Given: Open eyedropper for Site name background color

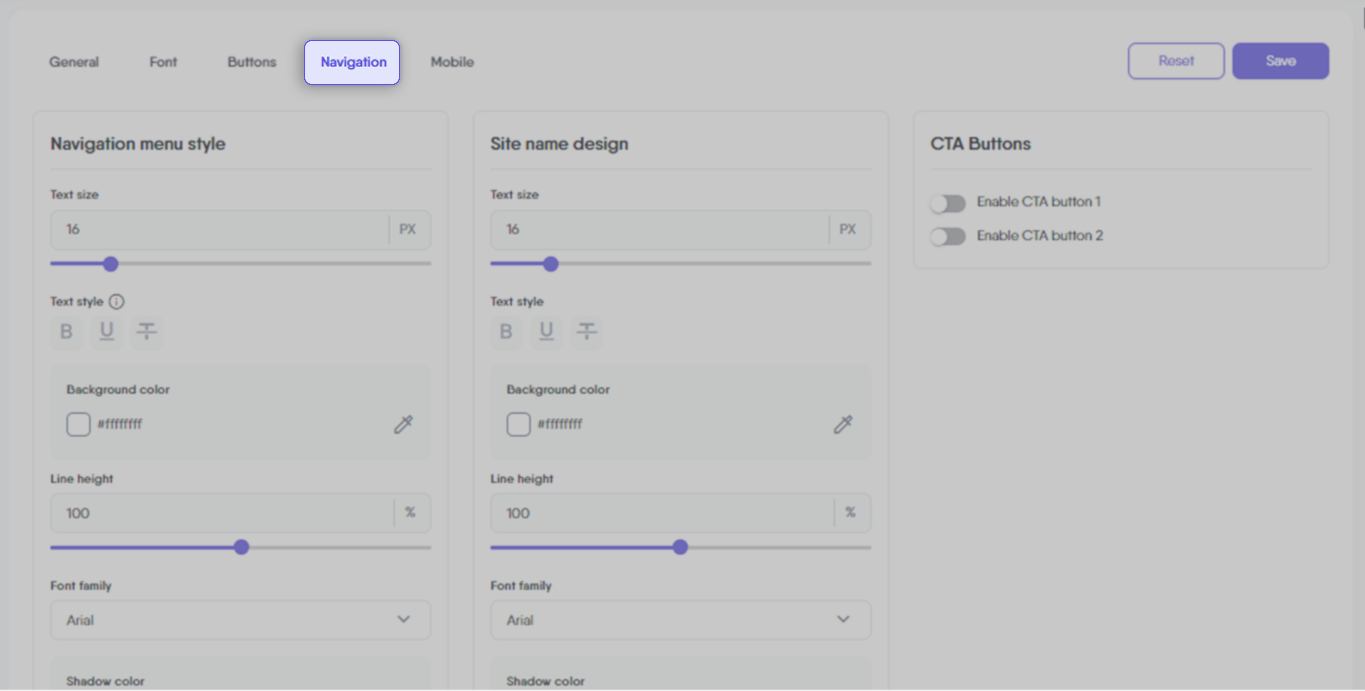Looking at the screenshot, I should pos(843,425).
